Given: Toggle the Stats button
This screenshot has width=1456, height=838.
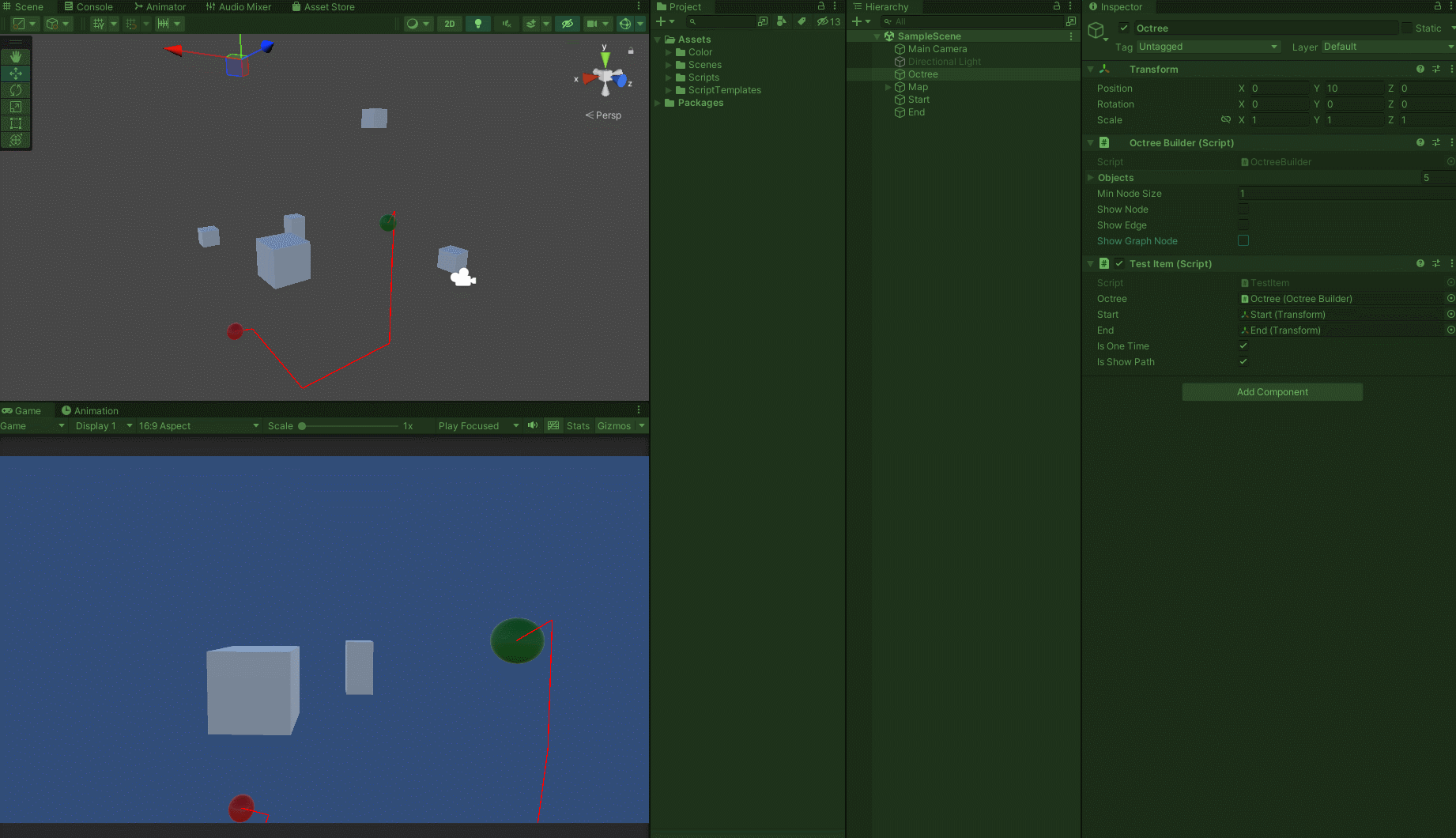Looking at the screenshot, I should coord(578,425).
